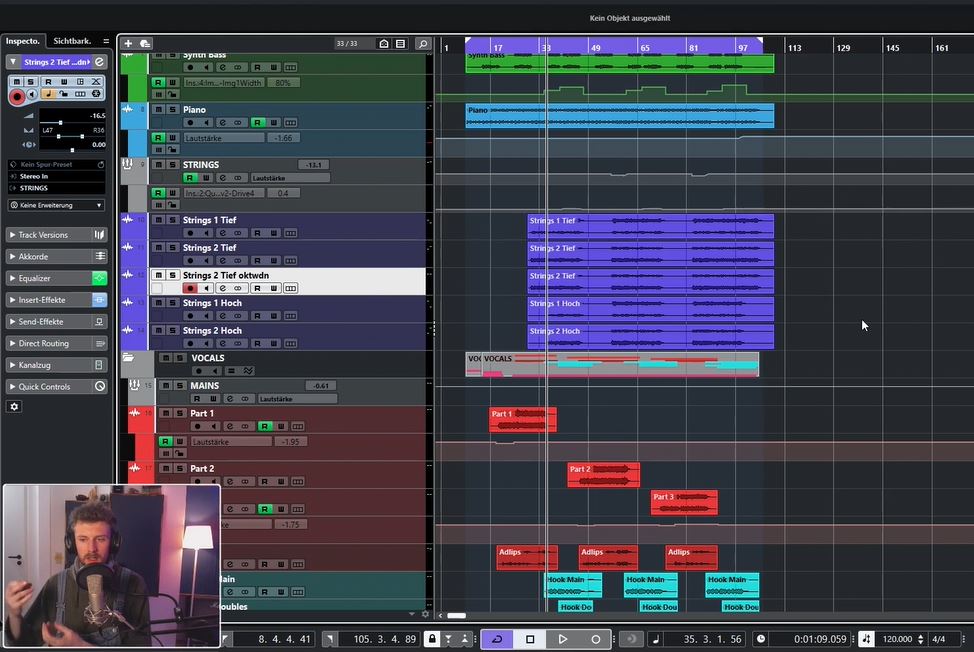Mute the Piano track
The image size is (974, 652).
[x=158, y=109]
